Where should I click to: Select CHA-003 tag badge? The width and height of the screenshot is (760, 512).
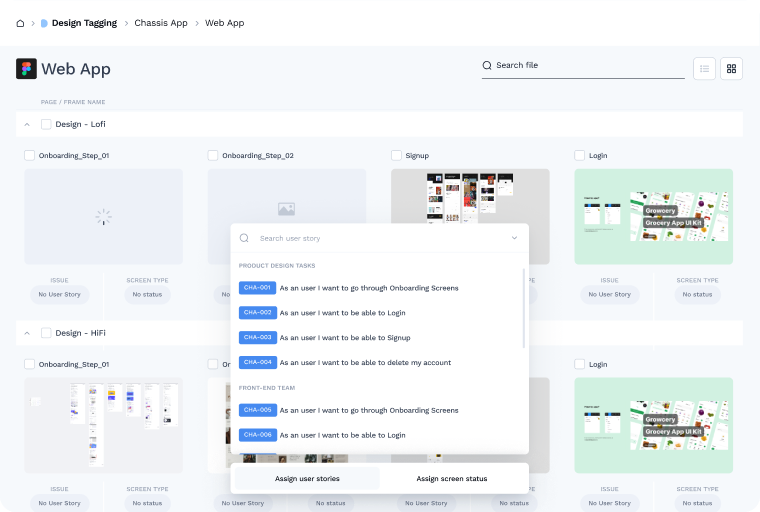pos(257,337)
